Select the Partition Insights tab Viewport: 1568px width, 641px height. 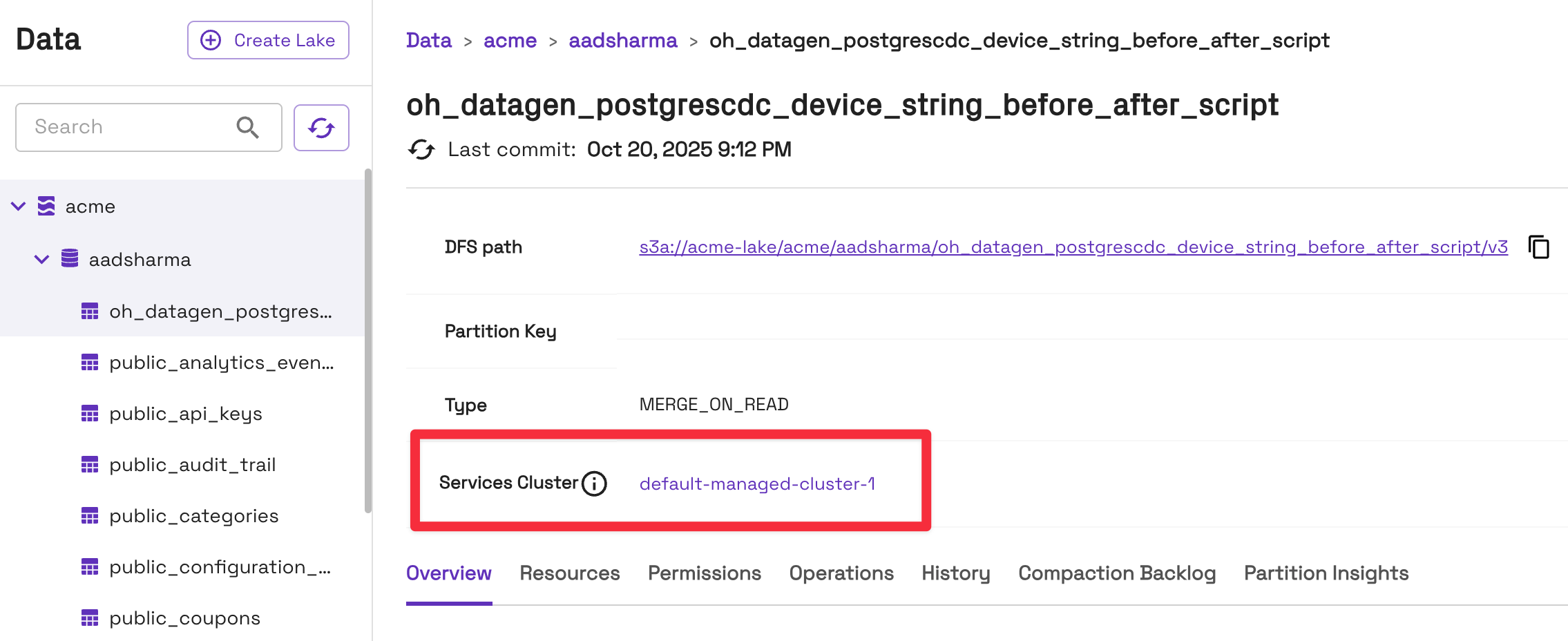[1326, 573]
